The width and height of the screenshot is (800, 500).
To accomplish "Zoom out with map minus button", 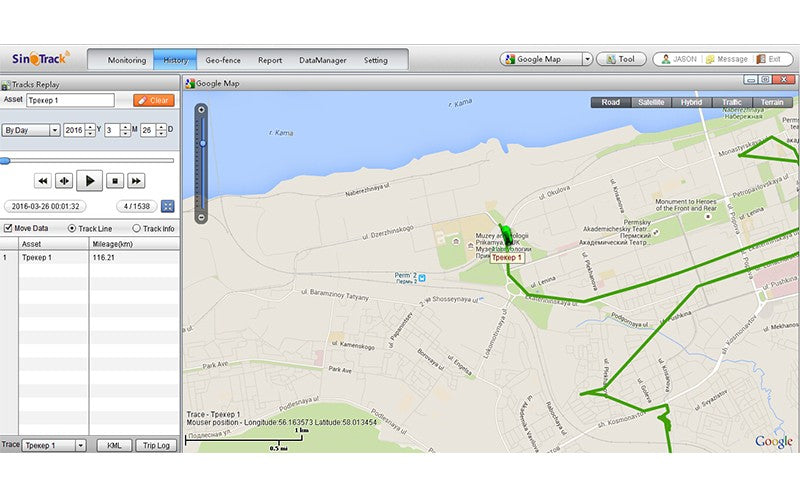I will click(202, 217).
